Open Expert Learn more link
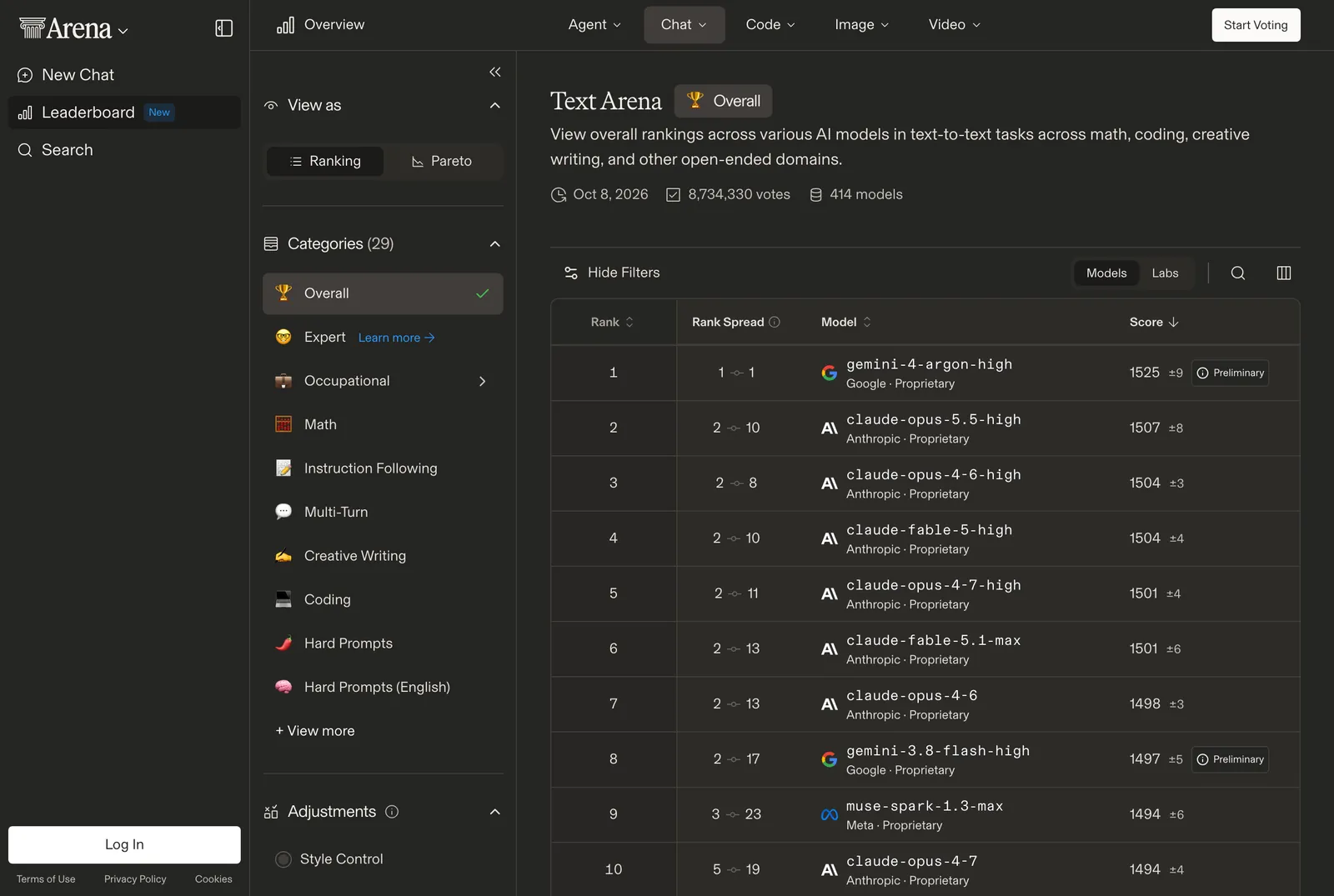Screen dimensions: 1334x896 pyautogui.click(x=397, y=338)
